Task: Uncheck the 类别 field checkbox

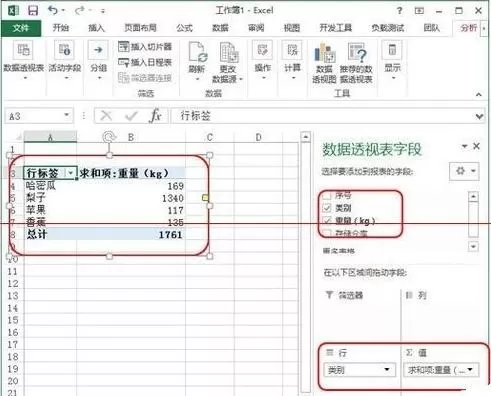Action: coord(327,208)
